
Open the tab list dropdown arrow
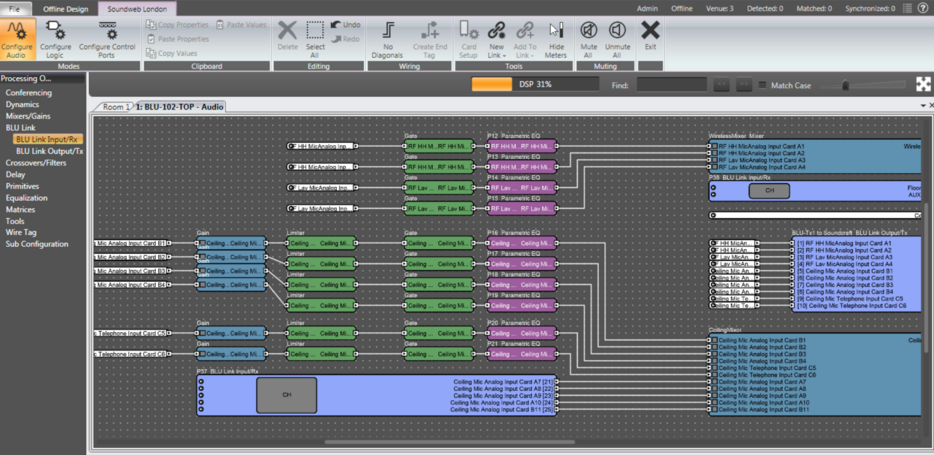(x=924, y=105)
